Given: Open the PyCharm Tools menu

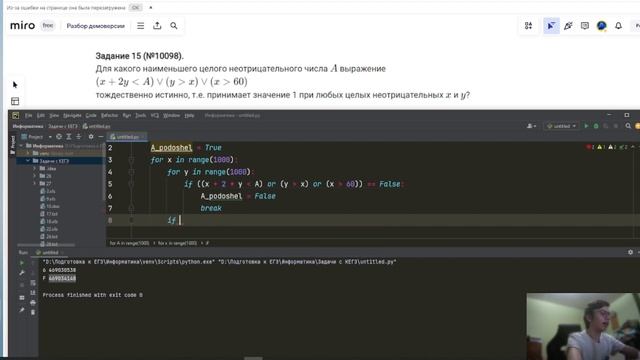Looking at the screenshot, I should pos(140,116).
